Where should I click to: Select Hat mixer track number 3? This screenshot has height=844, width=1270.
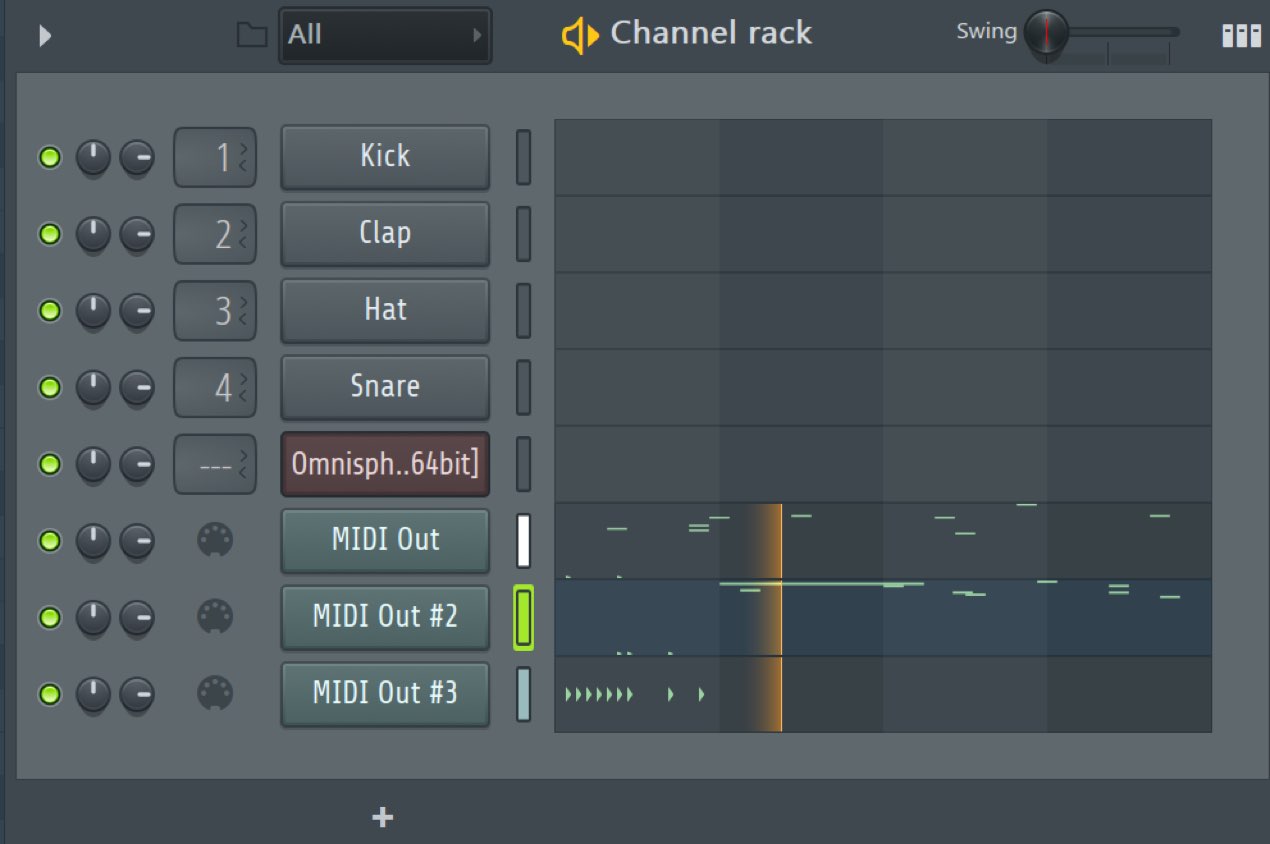215,311
